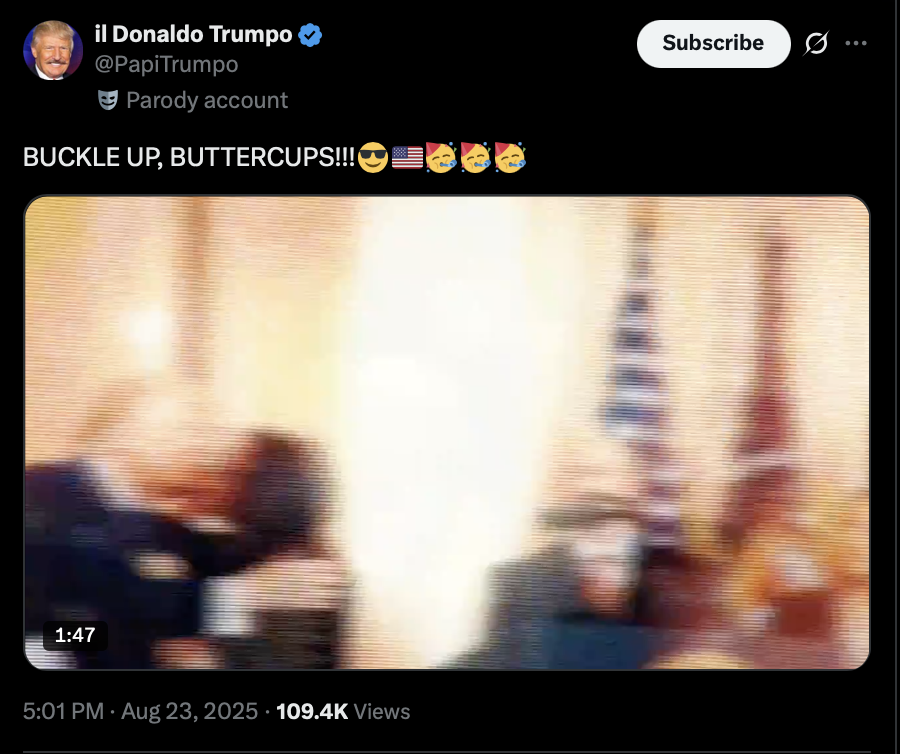Click the 1:47 video duration badge
900x754 pixels.
coord(75,635)
